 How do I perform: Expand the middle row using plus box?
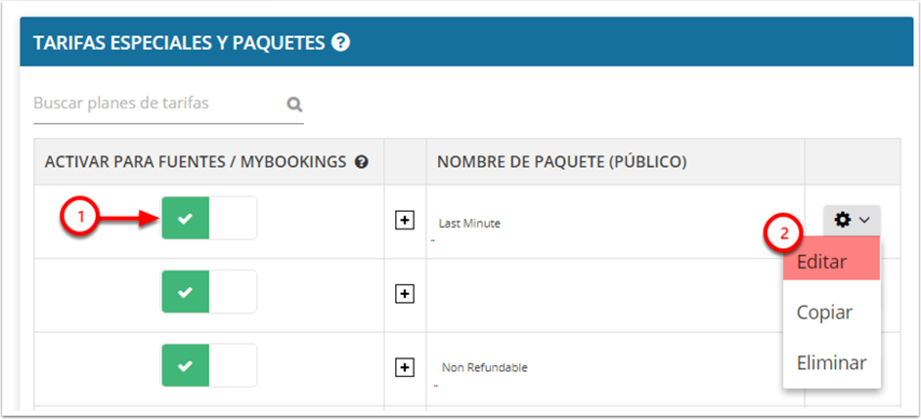[404, 293]
